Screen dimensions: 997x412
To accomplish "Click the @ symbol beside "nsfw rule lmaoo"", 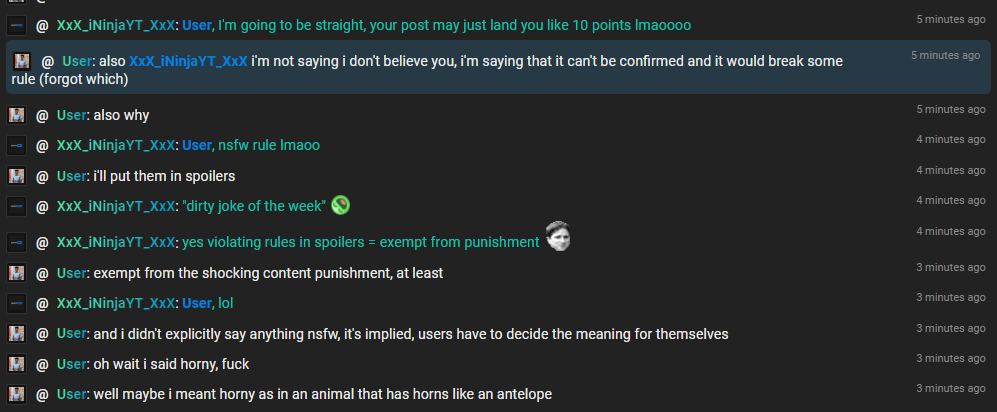I will click(43, 146).
